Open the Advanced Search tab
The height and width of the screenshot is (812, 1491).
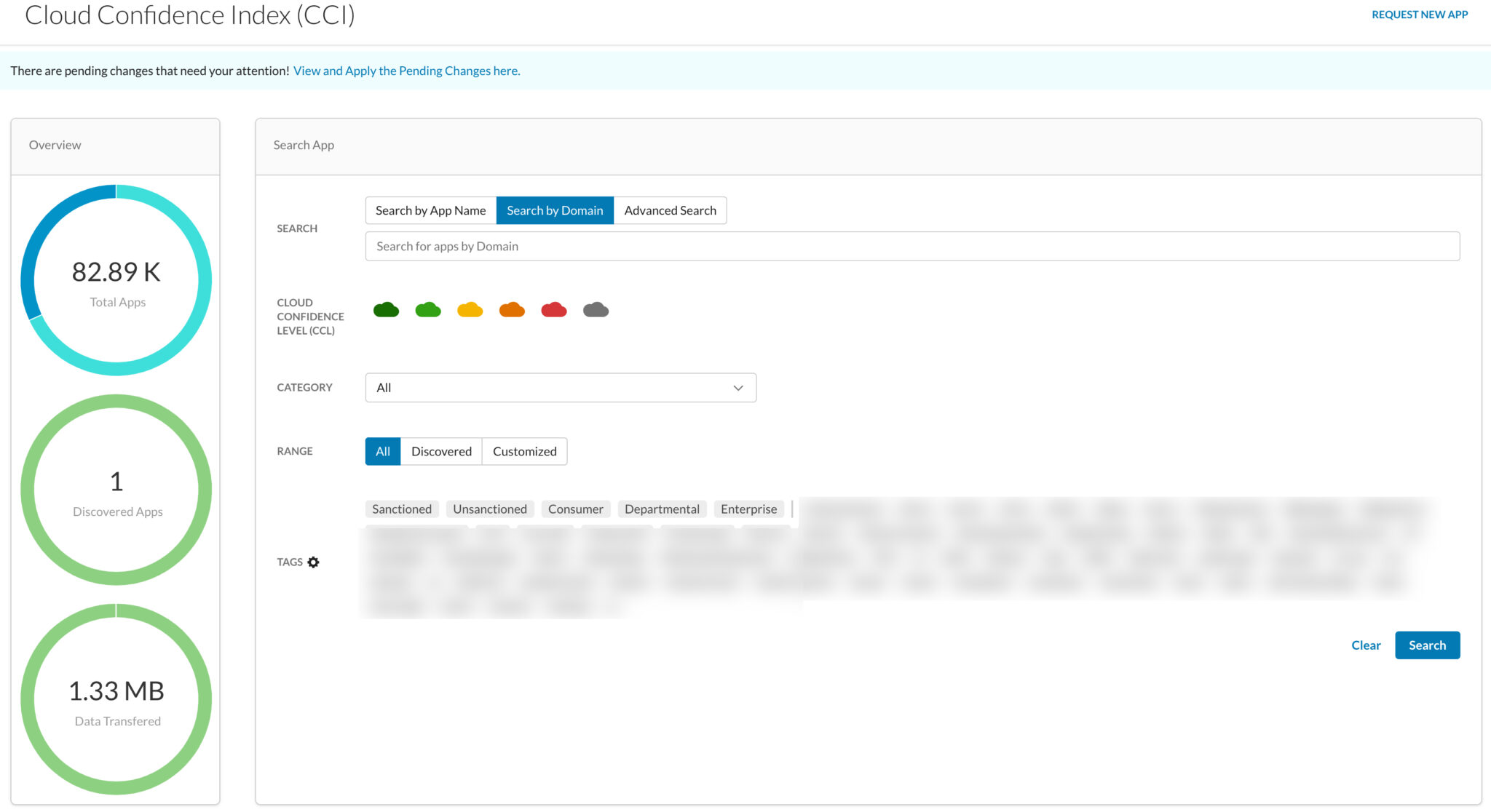(x=670, y=210)
